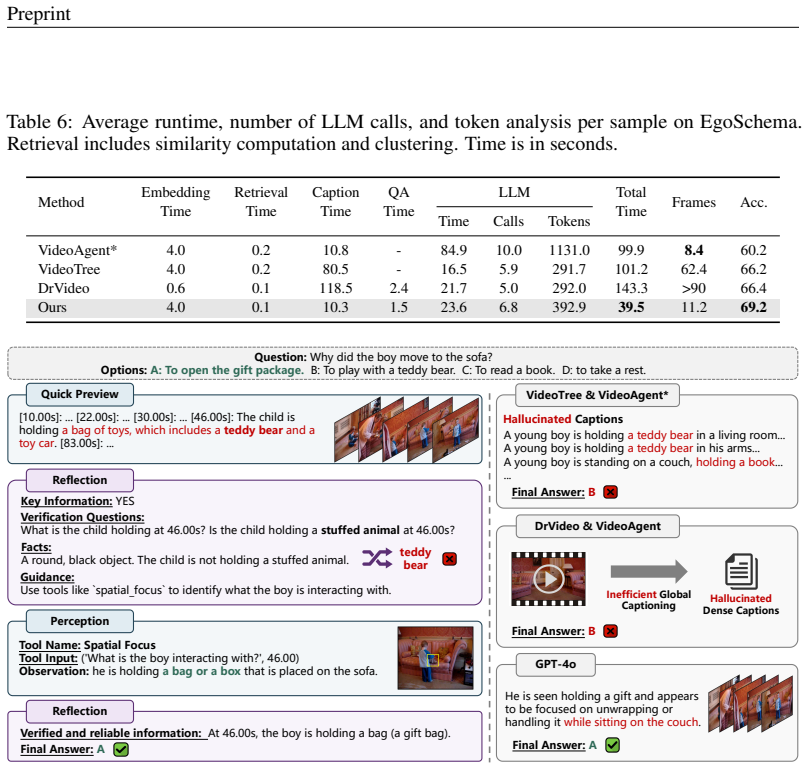The image size is (808, 769).
Task: Click the 'Facts:' underlined label
Action: click(36, 547)
